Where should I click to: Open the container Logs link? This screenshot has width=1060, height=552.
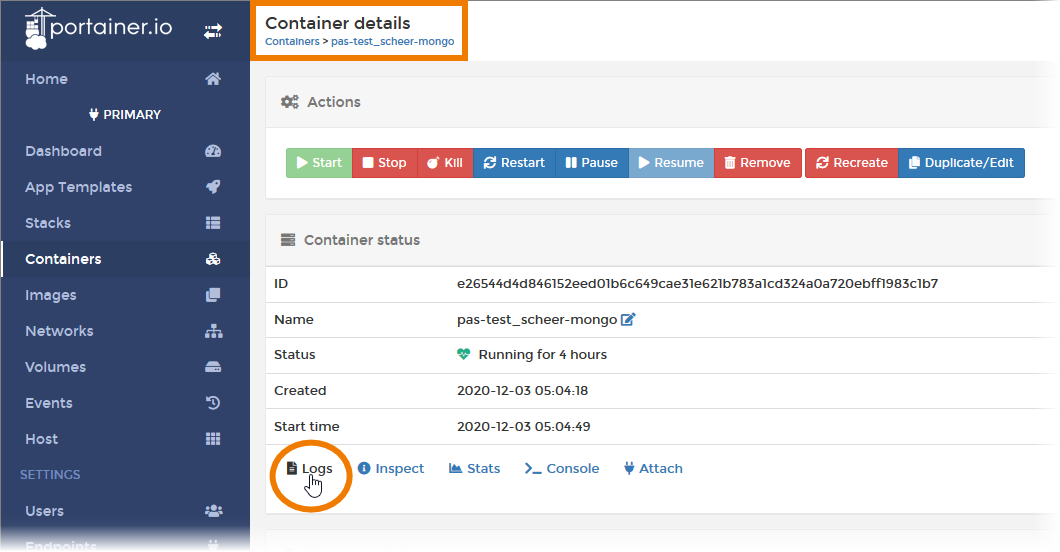click(x=310, y=468)
